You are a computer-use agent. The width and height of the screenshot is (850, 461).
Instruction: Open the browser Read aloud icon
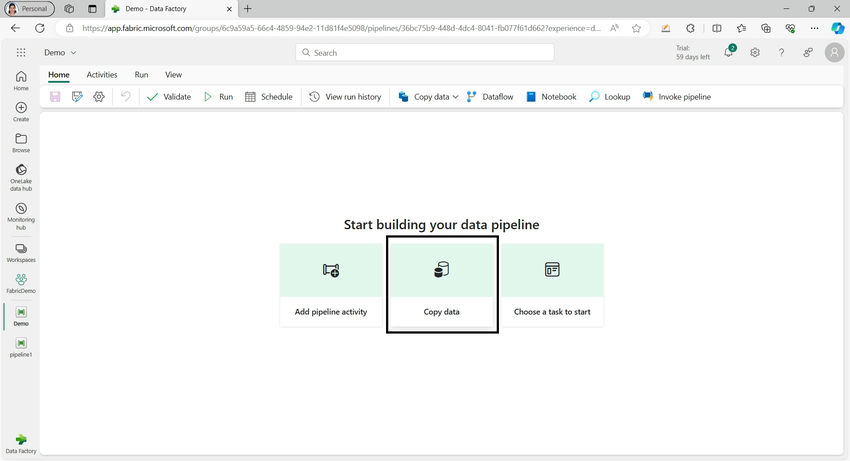614,28
